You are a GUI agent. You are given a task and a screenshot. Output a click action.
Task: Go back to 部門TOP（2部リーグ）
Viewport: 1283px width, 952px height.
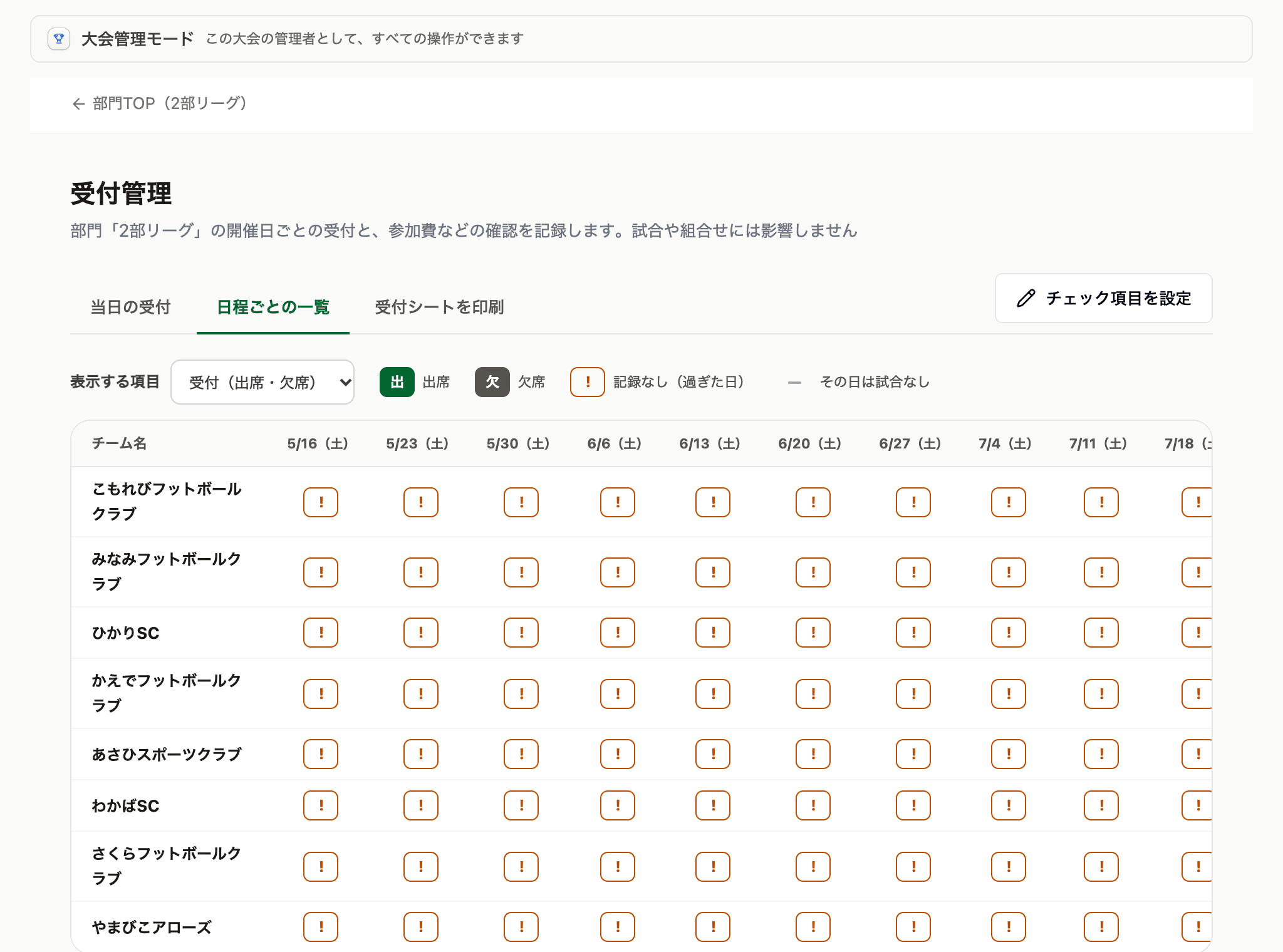[x=160, y=103]
